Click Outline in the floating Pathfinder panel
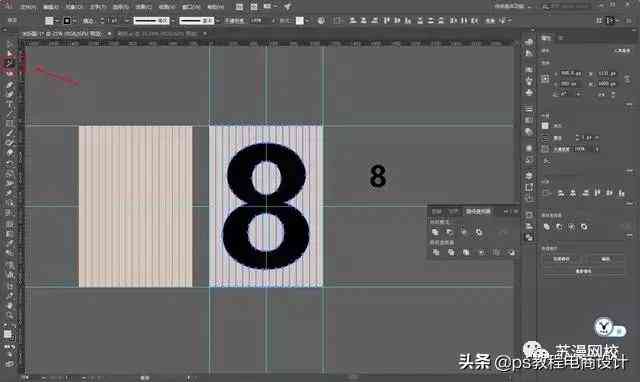This screenshot has height=382, width=640. (496, 253)
